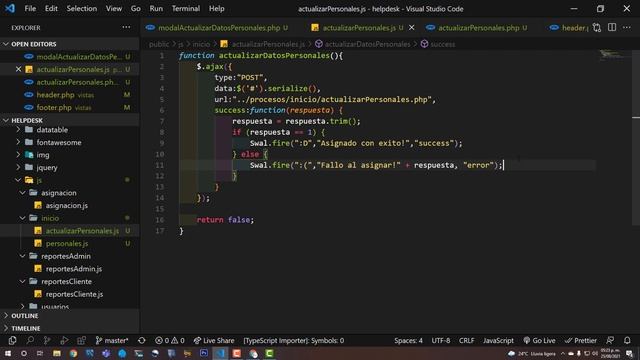This screenshot has height=360, width=640.
Task: Click the feedback icon in status bar
Action: (610, 340)
